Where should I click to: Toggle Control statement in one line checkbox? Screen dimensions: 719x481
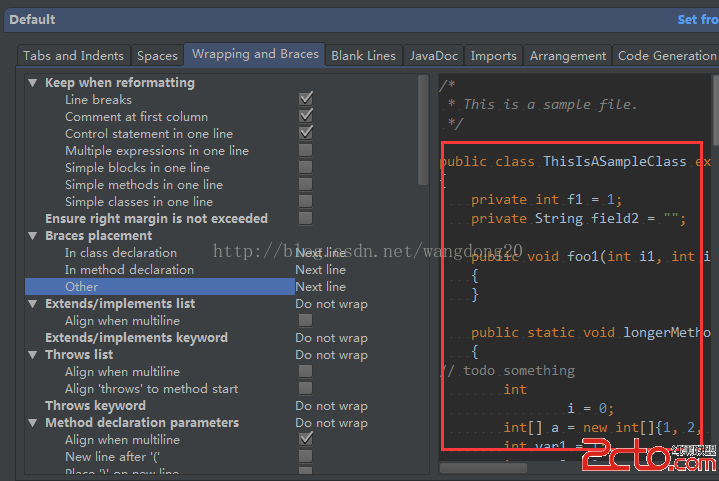tap(306, 133)
